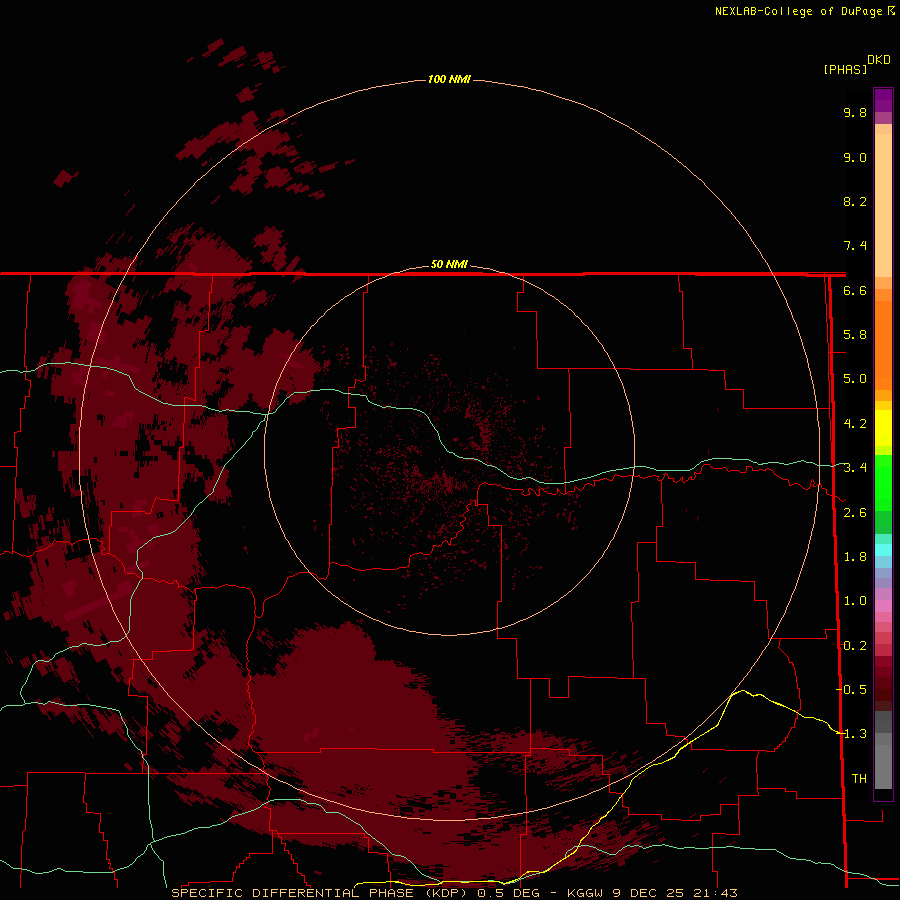This screenshot has width=900, height=900.
Task: Click the purple top segment of color bar
Action: click(x=883, y=100)
